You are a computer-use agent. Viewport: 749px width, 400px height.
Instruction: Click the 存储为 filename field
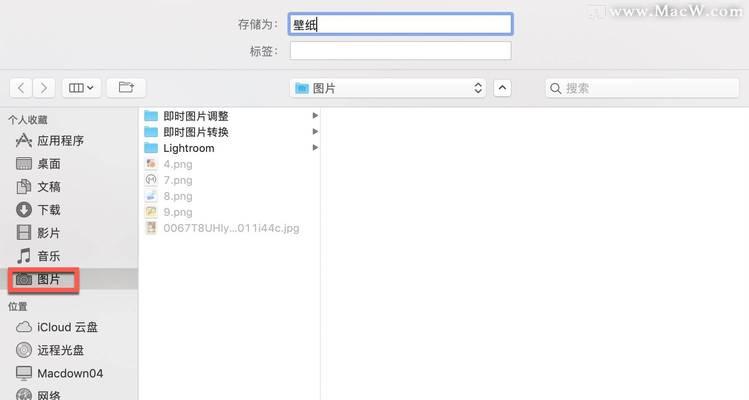(401, 24)
